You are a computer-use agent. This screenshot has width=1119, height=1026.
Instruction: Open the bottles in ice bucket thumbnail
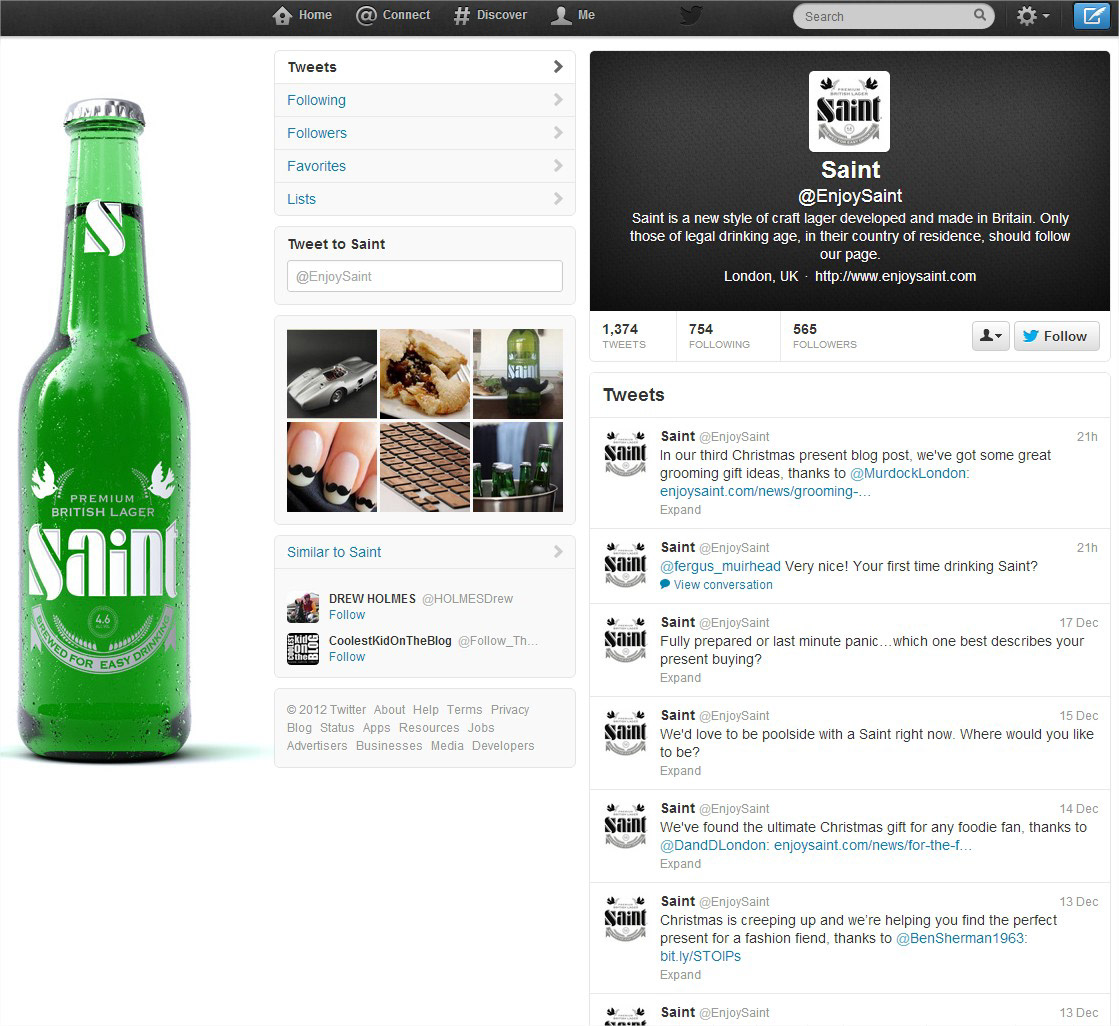[x=518, y=467]
